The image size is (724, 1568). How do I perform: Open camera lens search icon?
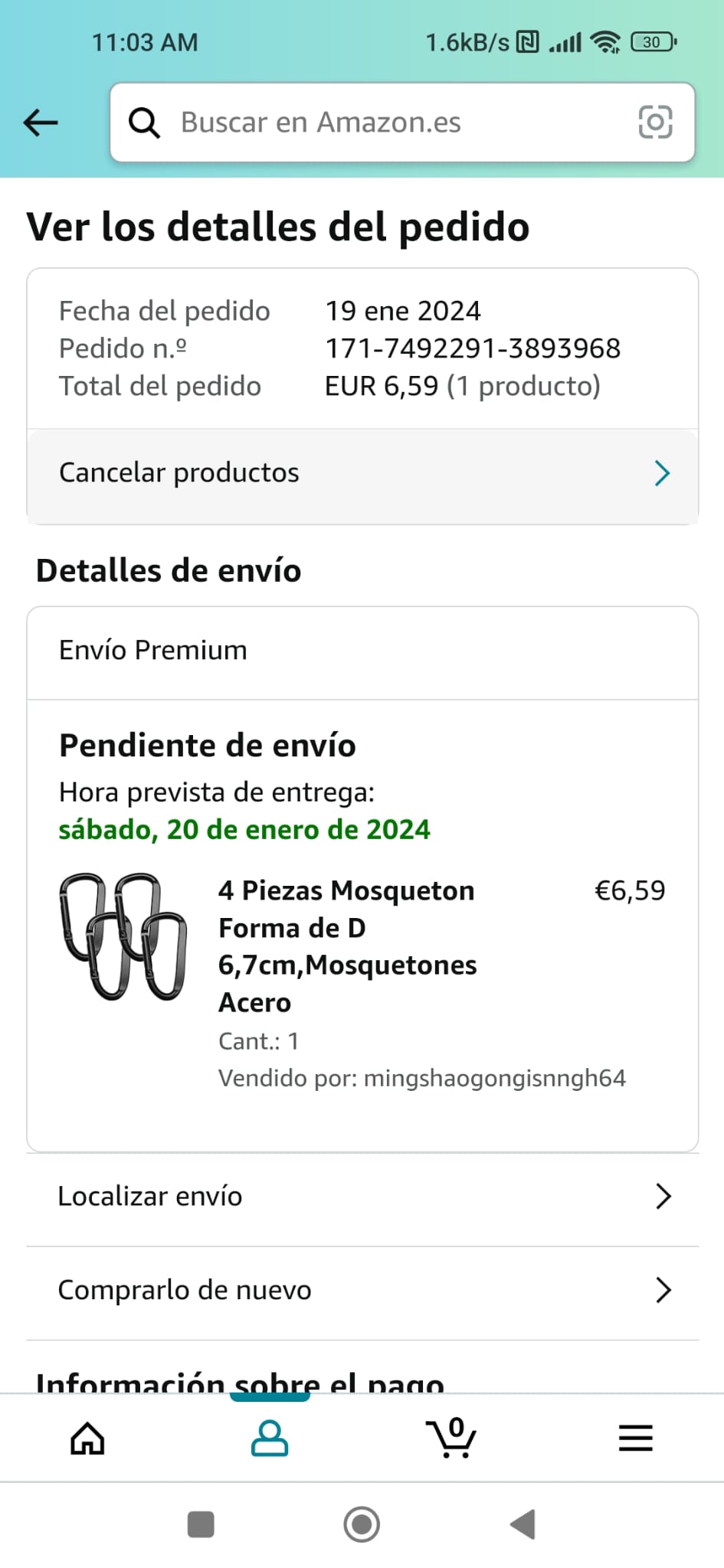[x=655, y=122]
